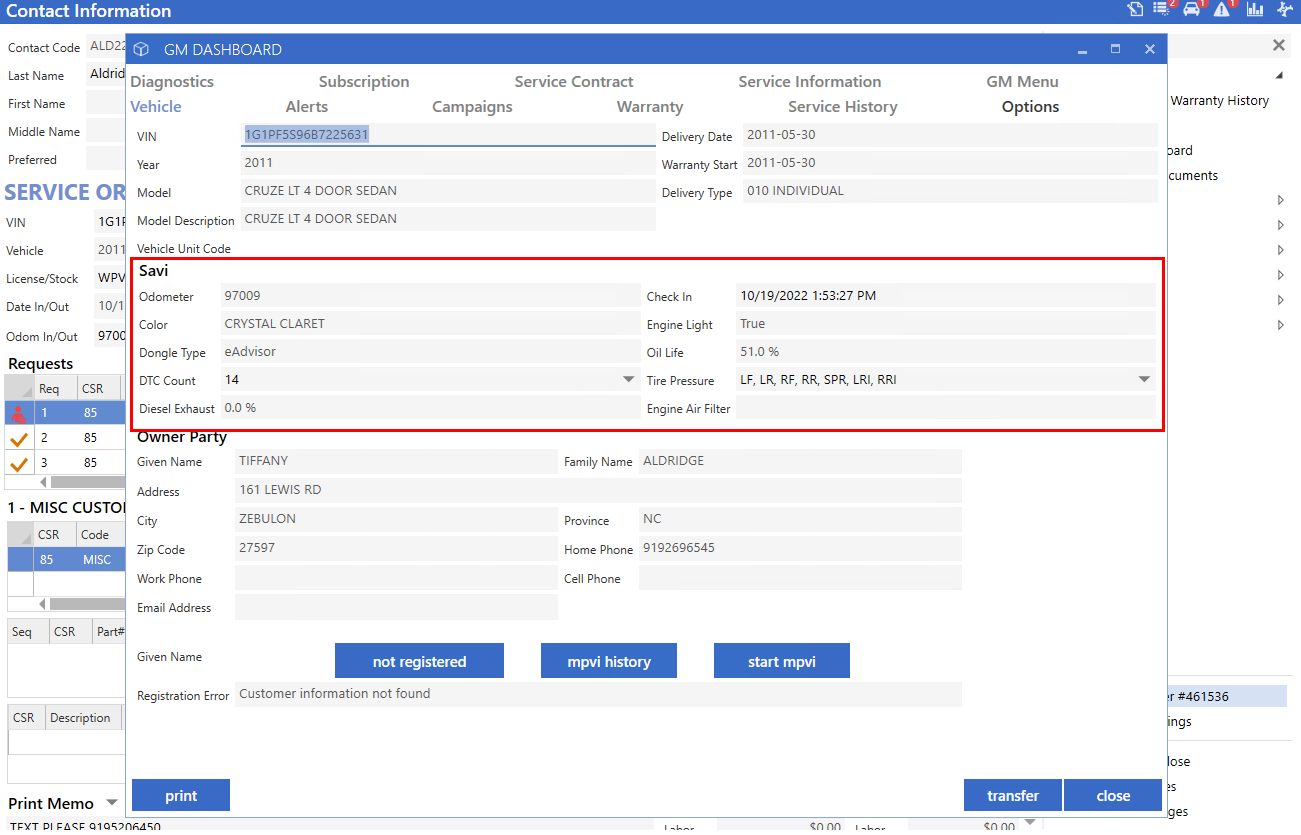Click the Year field showing 2011
The height and width of the screenshot is (835, 1301).
point(449,163)
